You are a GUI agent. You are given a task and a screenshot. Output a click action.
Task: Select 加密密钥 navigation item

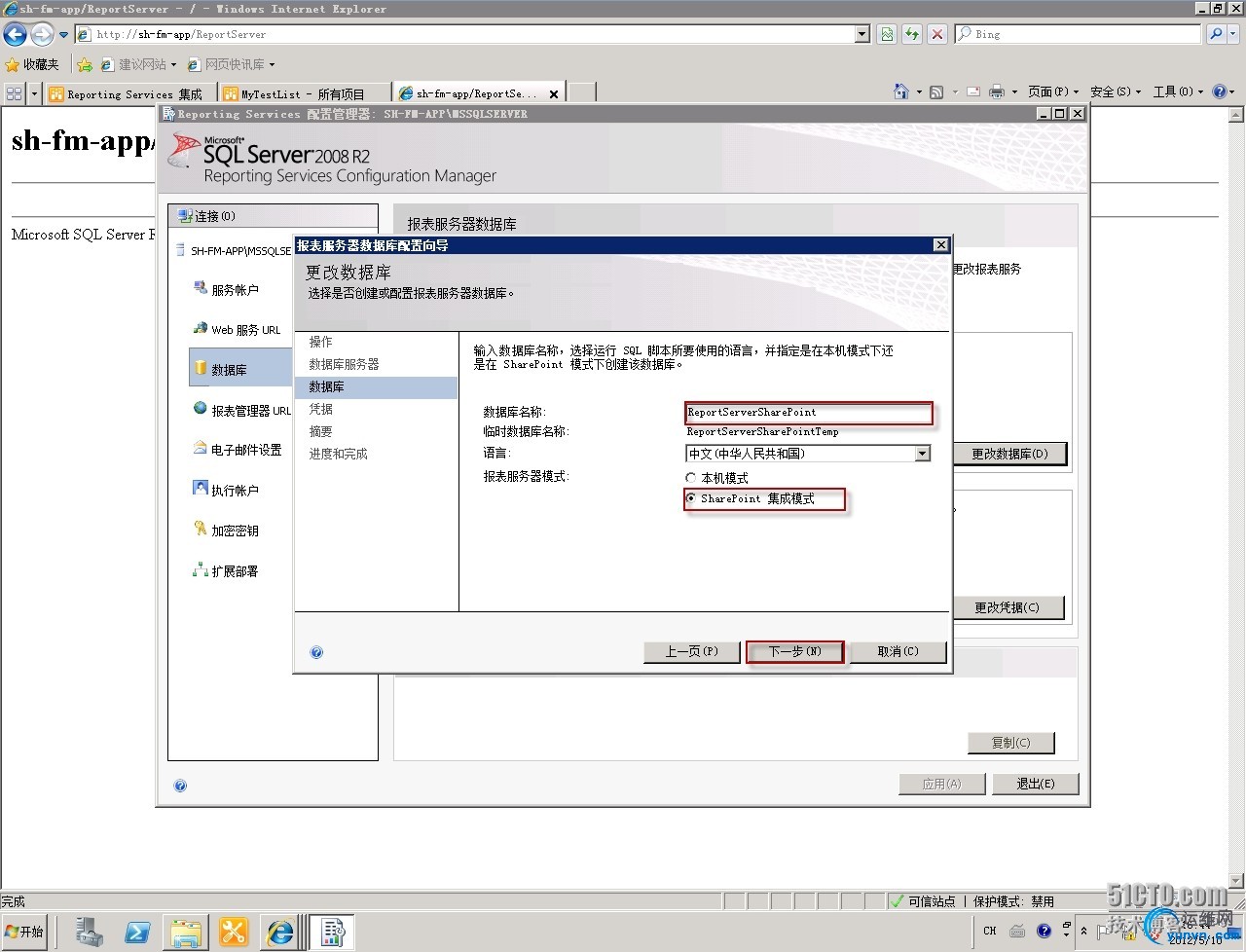(235, 531)
